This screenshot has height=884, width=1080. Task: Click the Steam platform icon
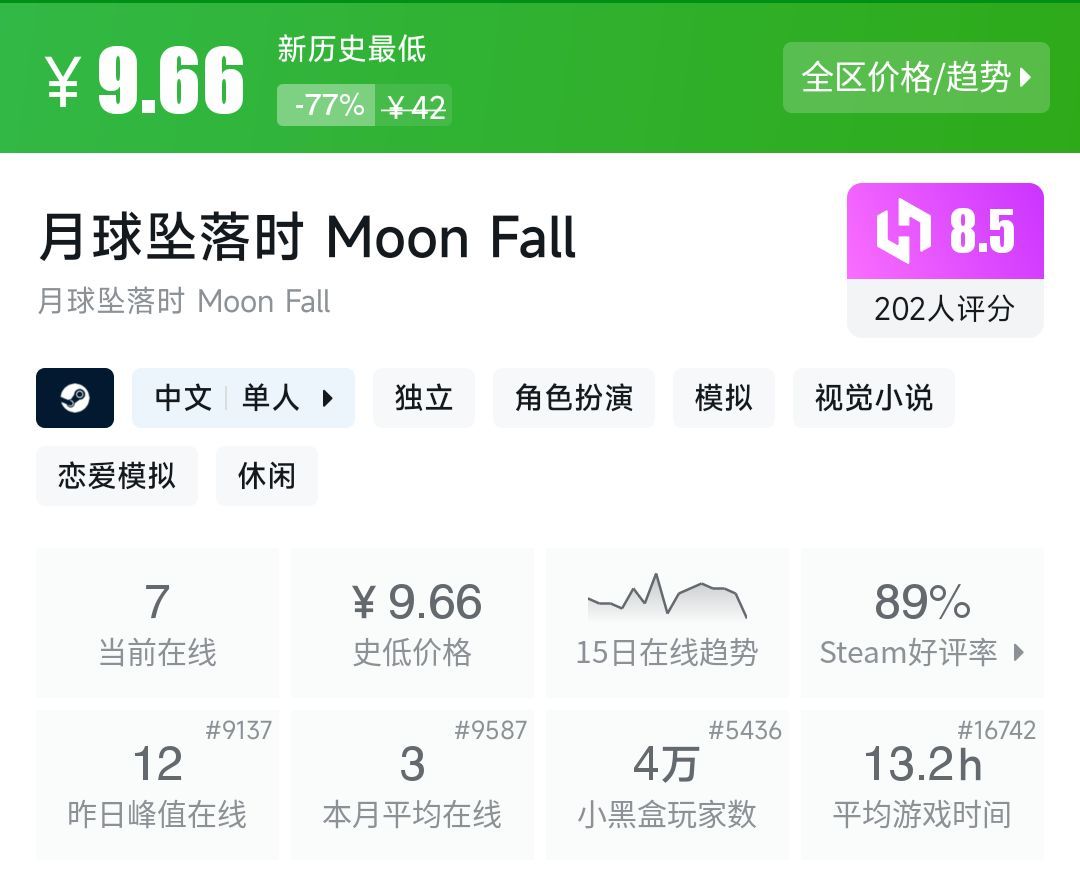[x=75, y=398]
